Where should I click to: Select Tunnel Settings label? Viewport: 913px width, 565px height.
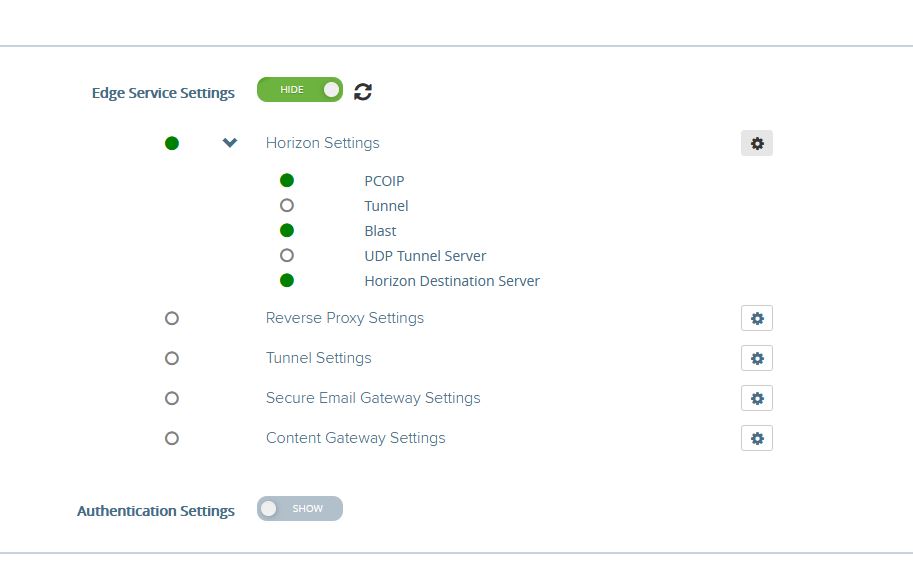tap(319, 358)
